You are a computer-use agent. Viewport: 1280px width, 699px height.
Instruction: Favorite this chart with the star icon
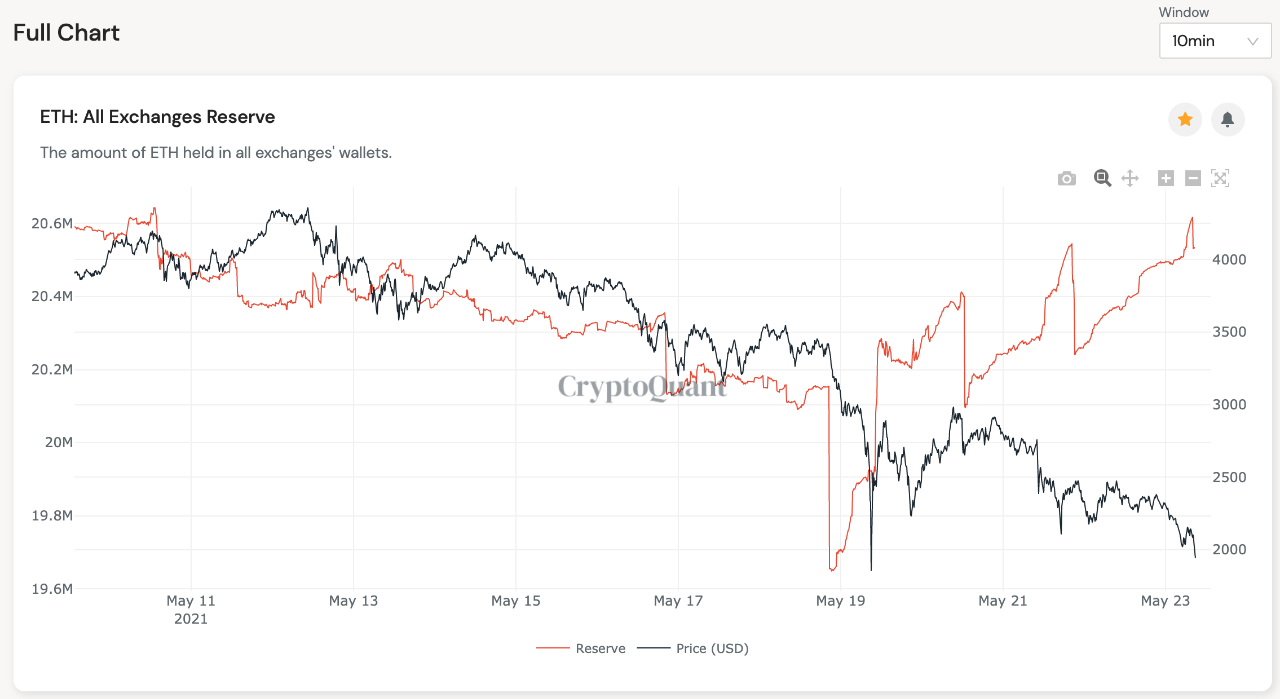(x=1185, y=120)
